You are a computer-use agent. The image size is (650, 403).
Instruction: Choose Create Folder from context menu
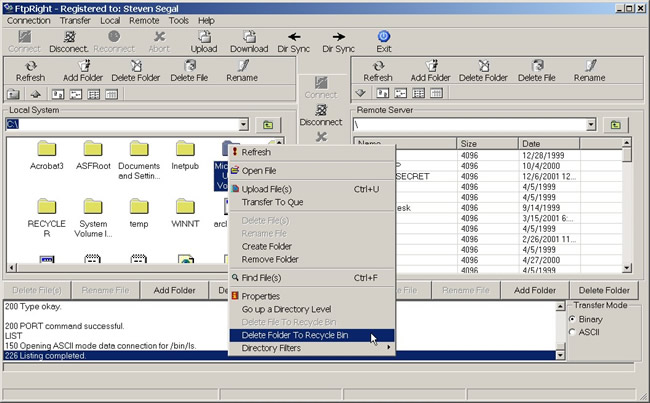[312, 246]
